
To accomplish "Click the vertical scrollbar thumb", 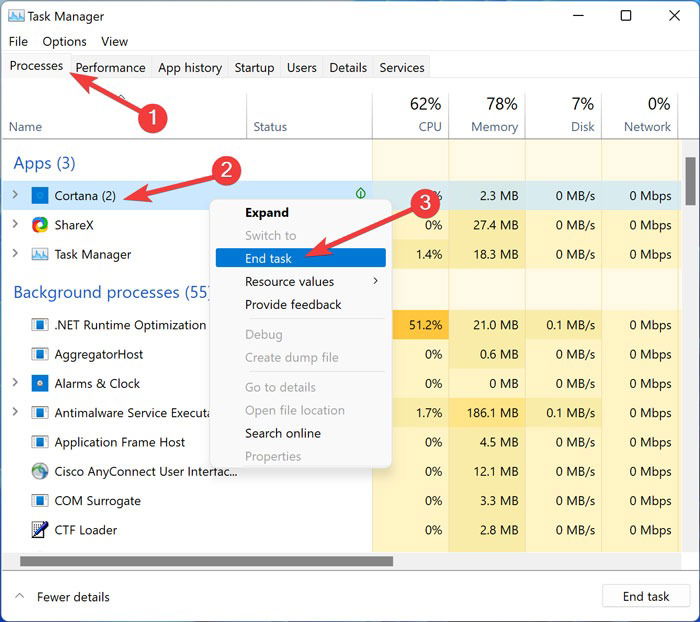I will coord(690,180).
